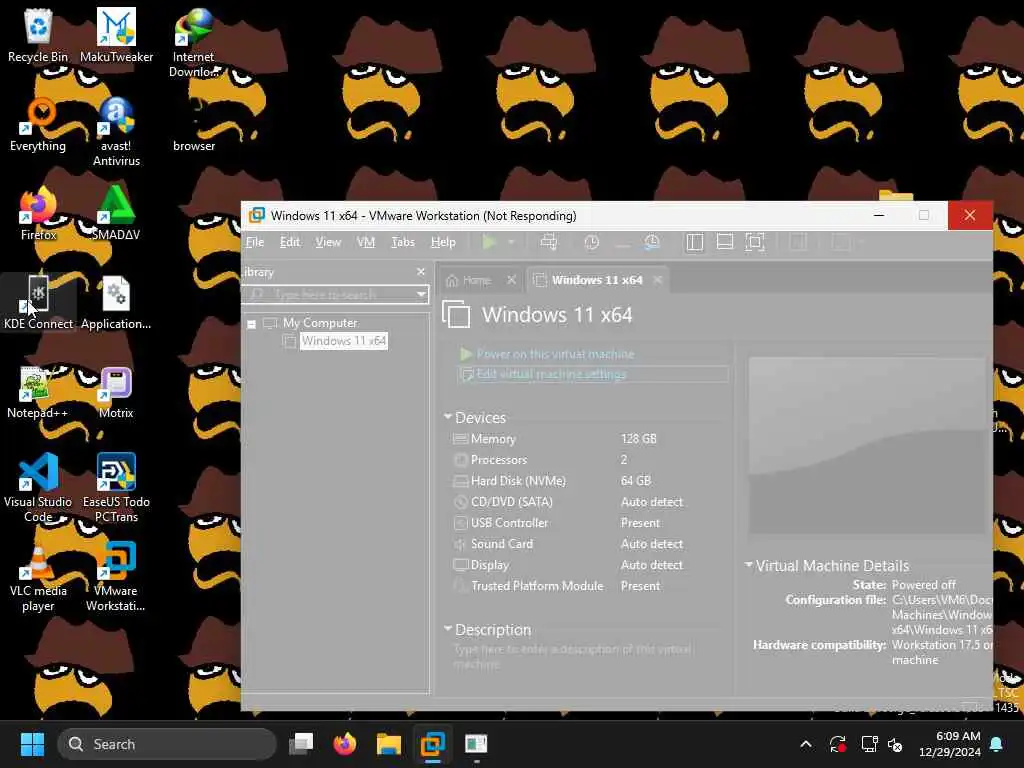The height and width of the screenshot is (768, 1024).
Task: Click the taskbar Search box
Action: click(167, 744)
